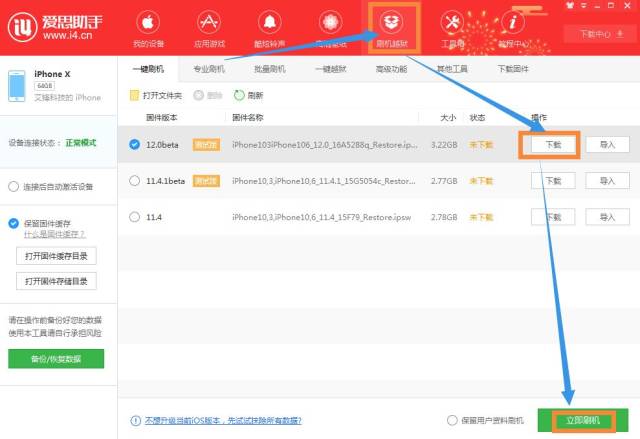The height and width of the screenshot is (439, 640).
Task: Click the 11.4.1 15G5054c Restore filename
Action: [x=324, y=181]
